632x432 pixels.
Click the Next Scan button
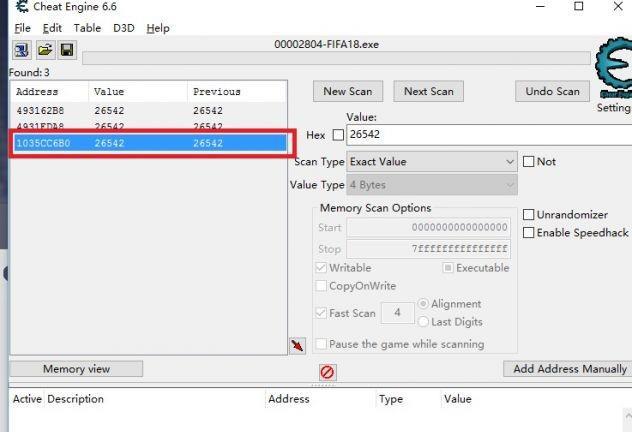pyautogui.click(x=428, y=91)
